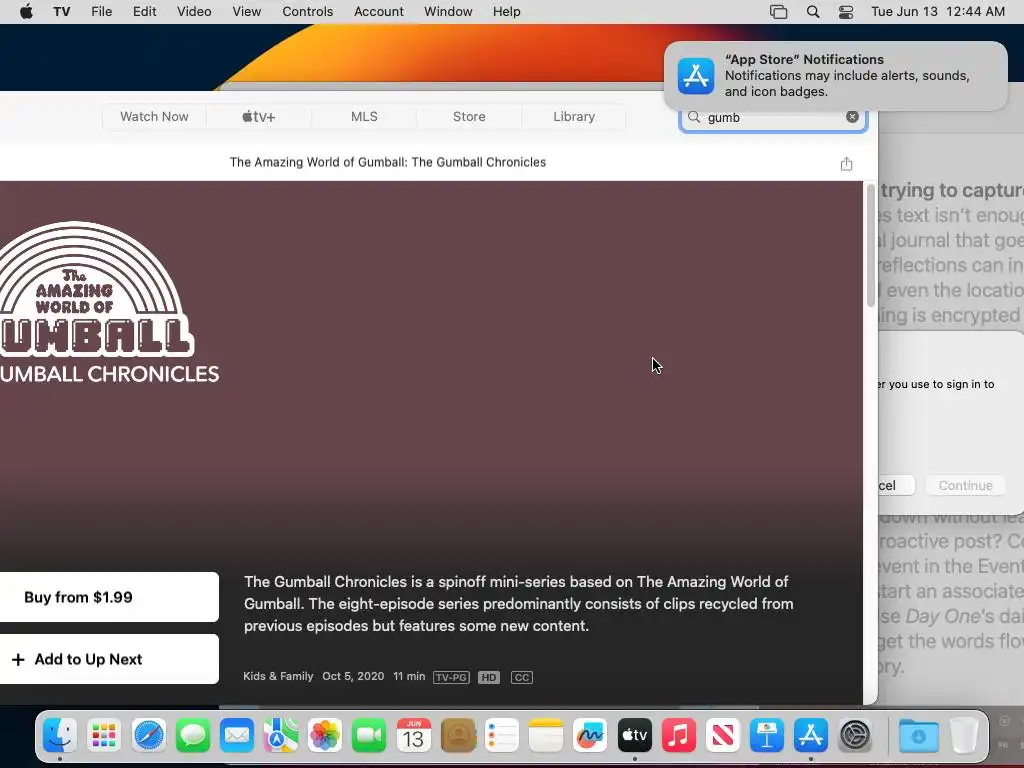The height and width of the screenshot is (768, 1024).
Task: Open App Store from the dock
Action: [810, 735]
